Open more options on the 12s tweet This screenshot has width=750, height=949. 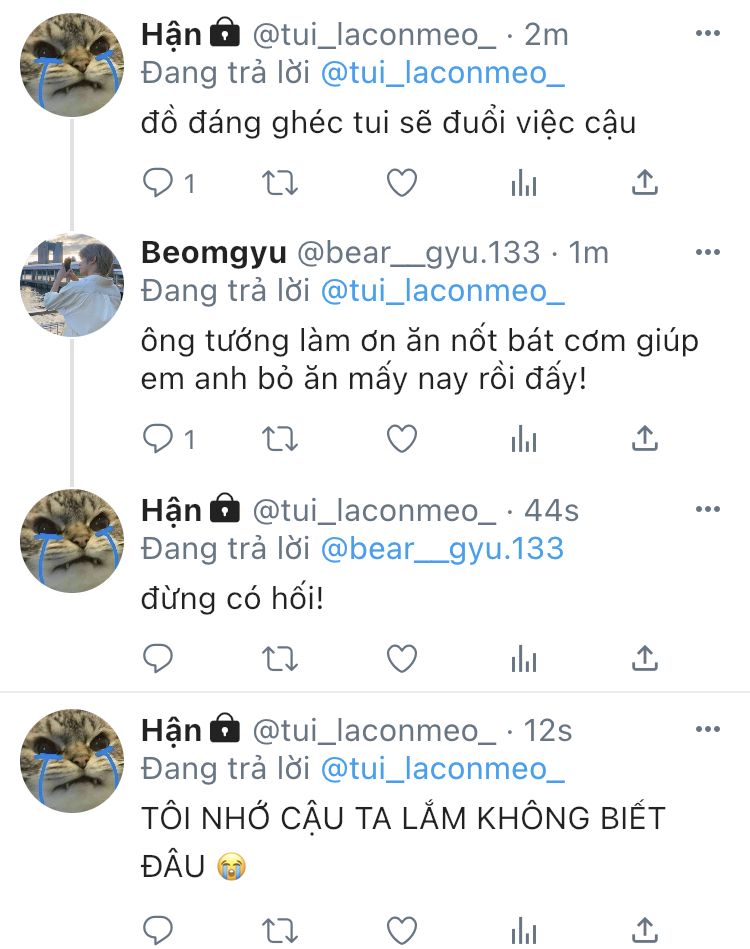coord(708,729)
